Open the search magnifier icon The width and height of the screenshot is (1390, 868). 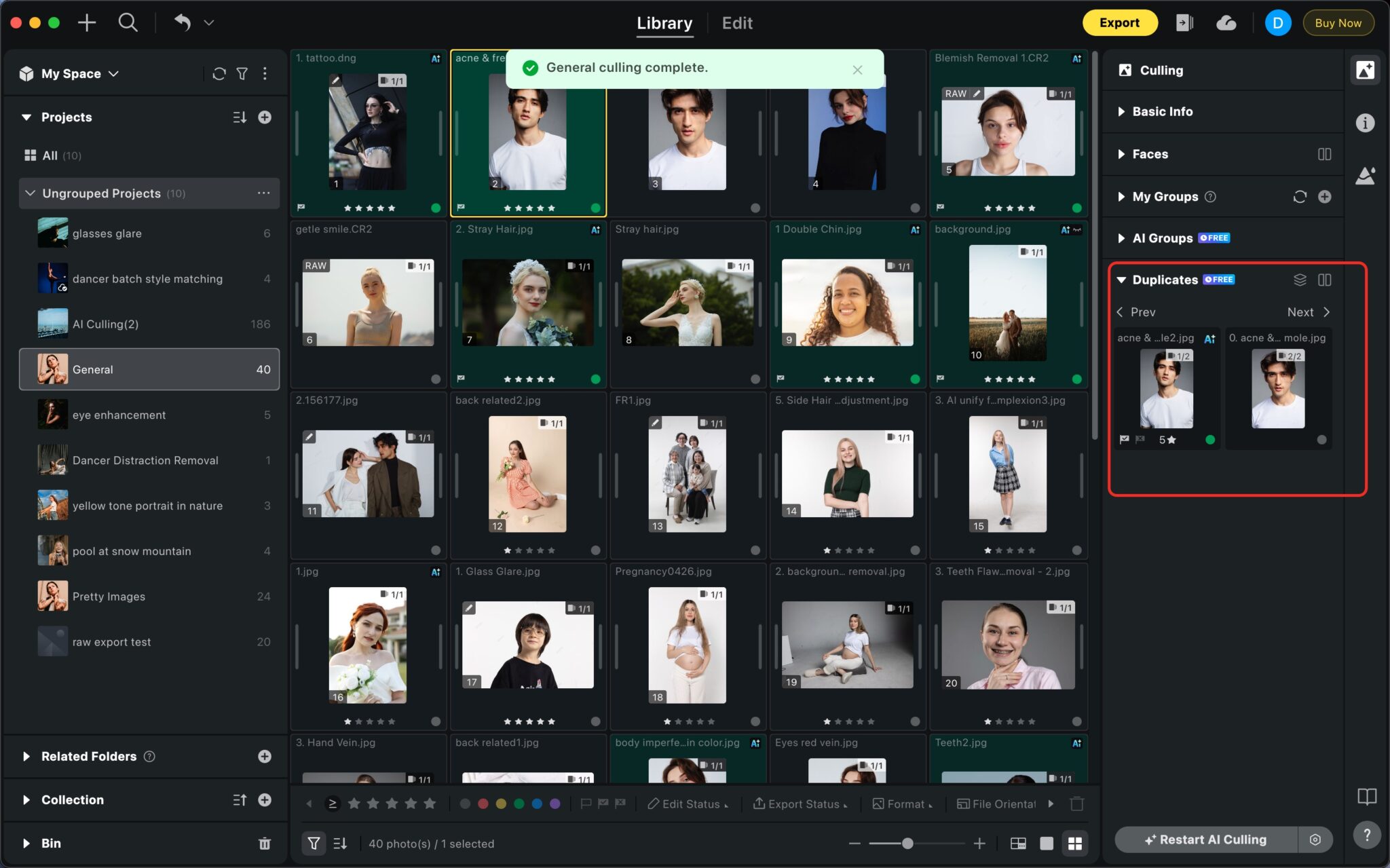(x=128, y=22)
